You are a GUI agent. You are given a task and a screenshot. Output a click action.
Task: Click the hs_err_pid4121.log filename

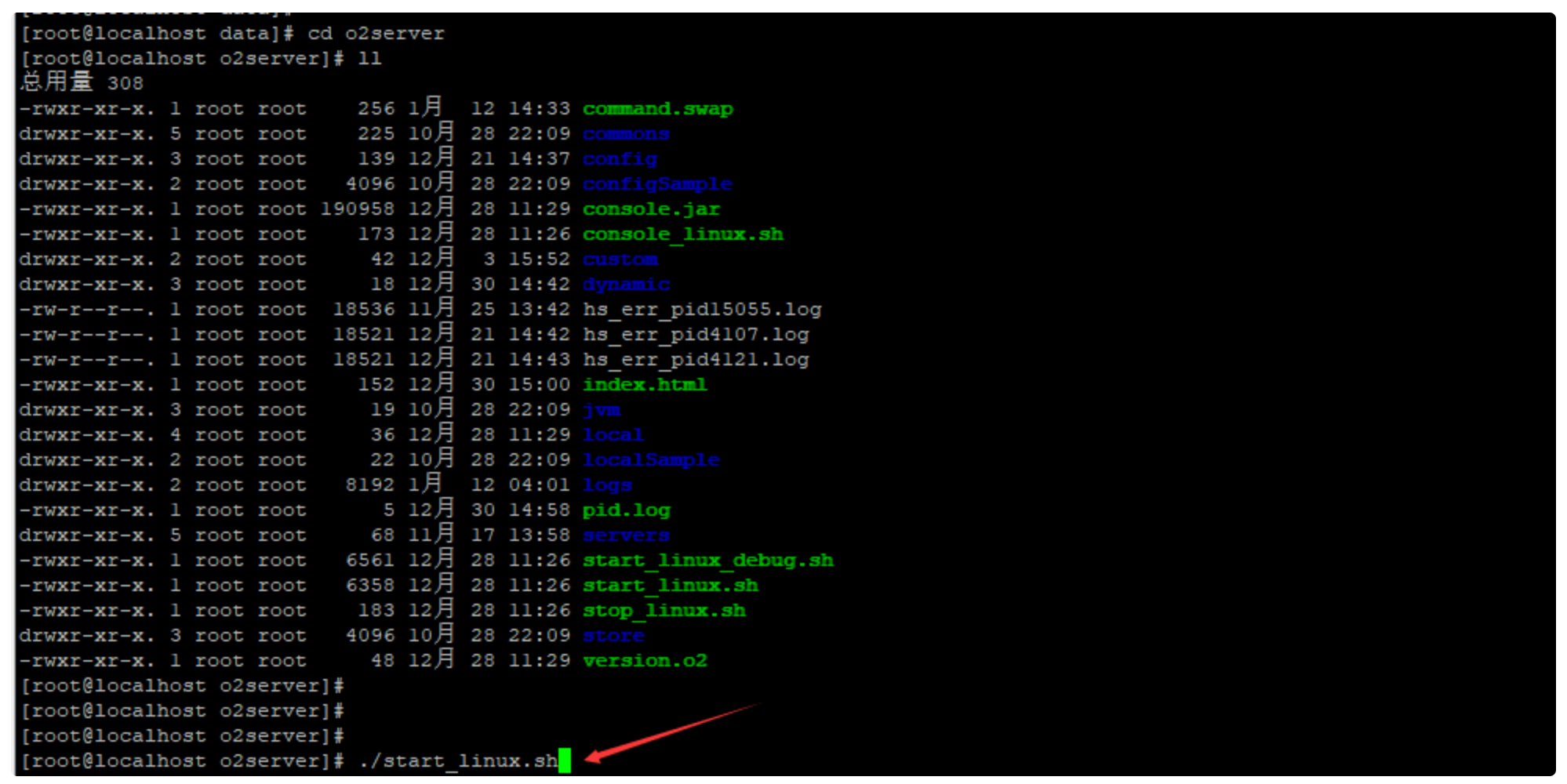(x=695, y=360)
